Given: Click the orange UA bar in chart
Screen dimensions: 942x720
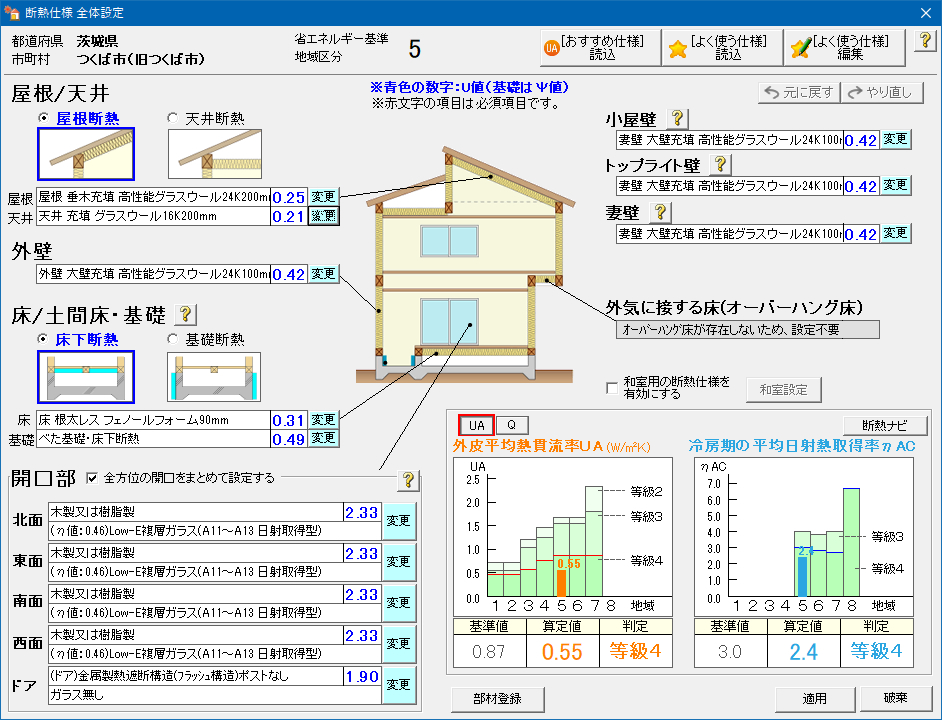Looking at the screenshot, I should [x=561, y=582].
